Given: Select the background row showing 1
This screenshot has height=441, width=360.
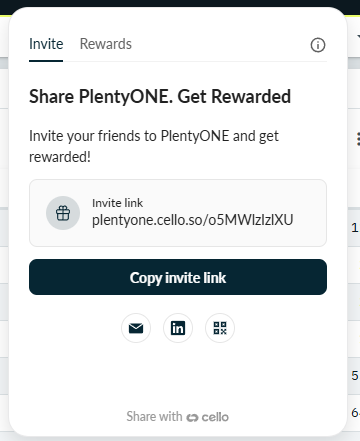Looking at the screenshot, I should coord(354,228).
